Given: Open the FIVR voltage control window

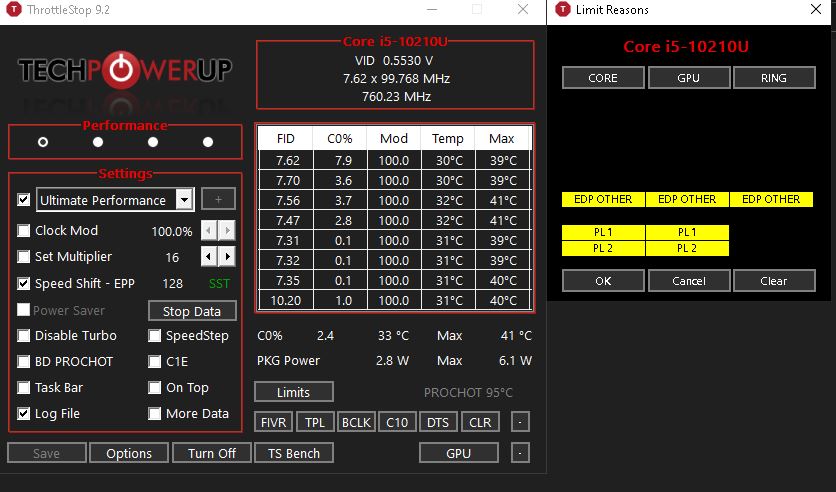Looking at the screenshot, I should pos(274,422).
